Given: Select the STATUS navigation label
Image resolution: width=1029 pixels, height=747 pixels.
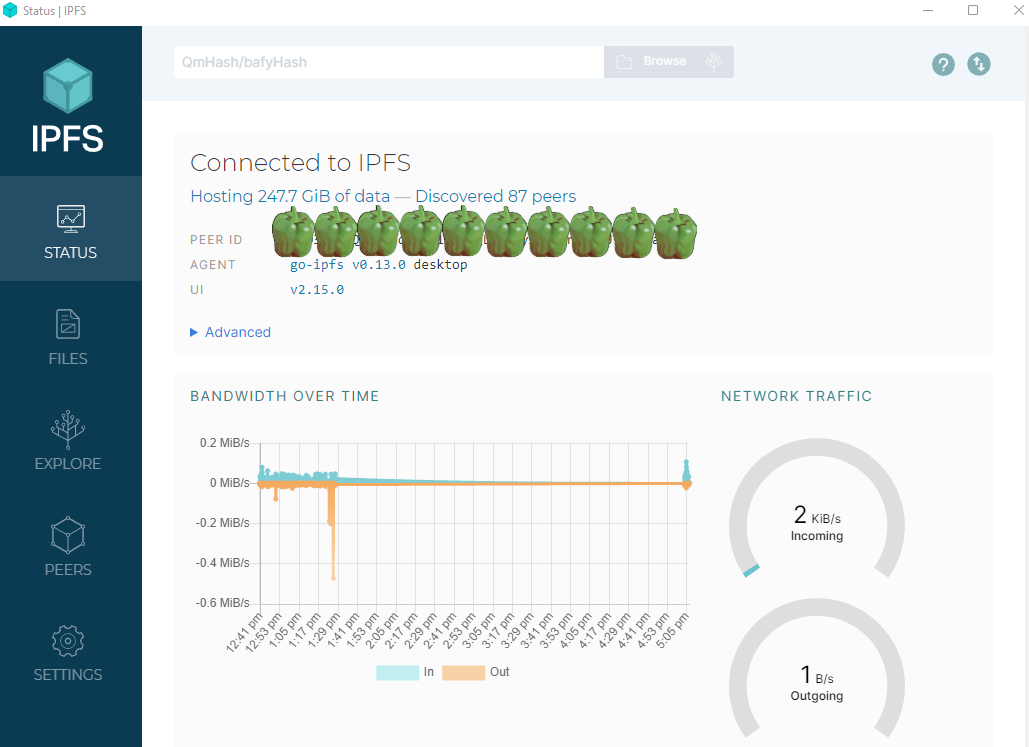Looking at the screenshot, I should pos(70,253).
